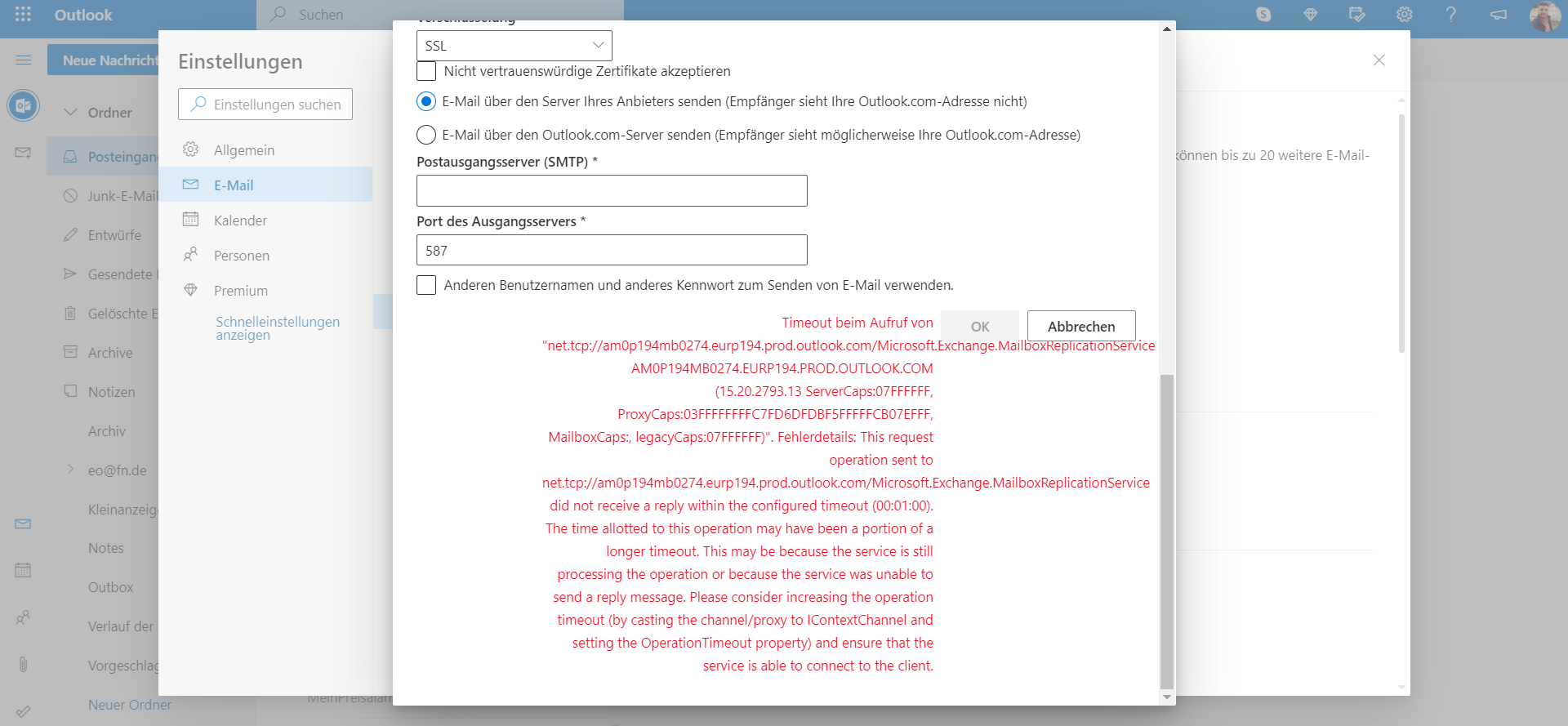Click the Premium diamond icon in header
1568x726 pixels.
(1311, 15)
